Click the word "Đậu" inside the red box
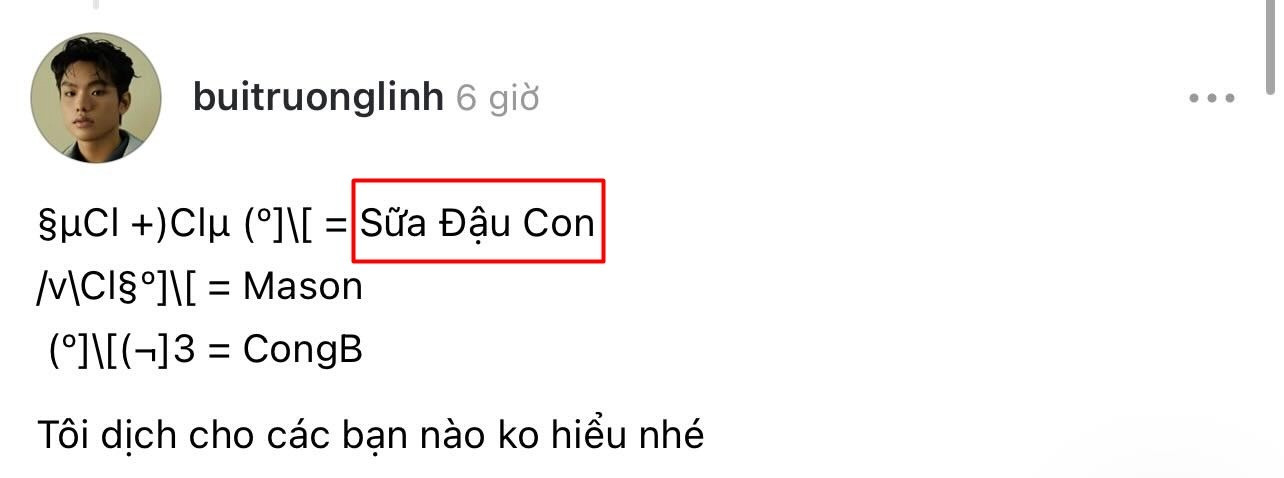1284x478 pixels. pyautogui.click(x=475, y=225)
